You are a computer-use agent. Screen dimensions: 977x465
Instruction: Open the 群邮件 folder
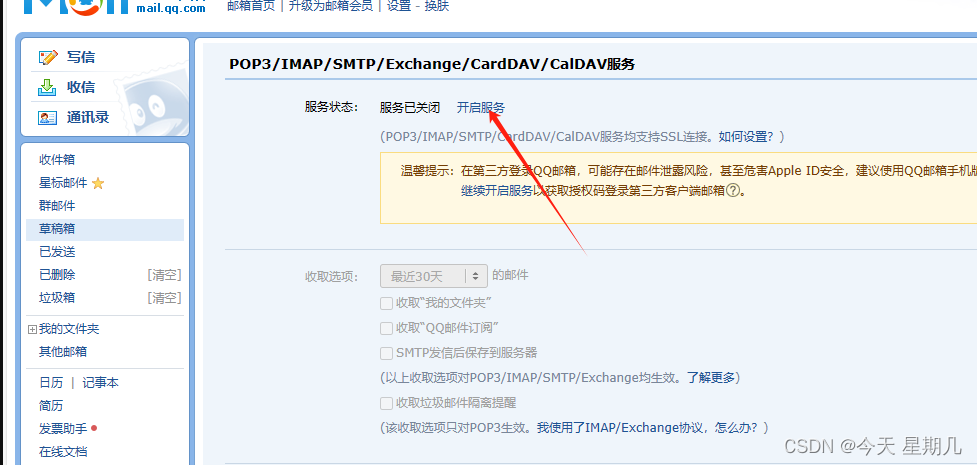click(x=57, y=206)
